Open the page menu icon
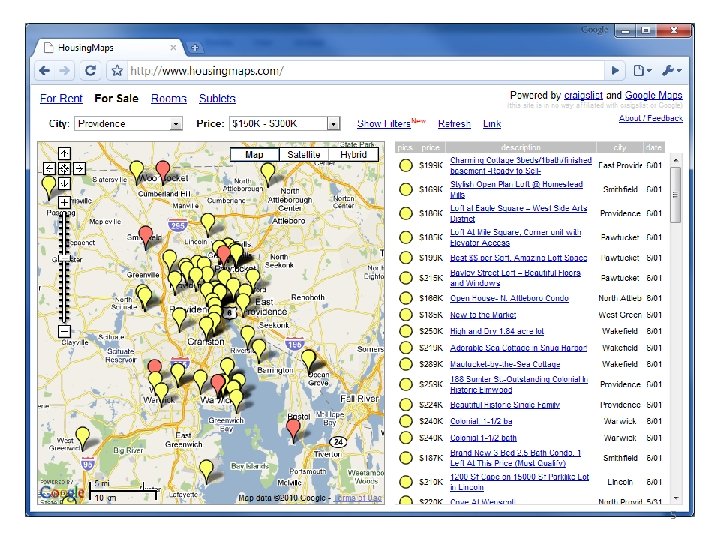 point(642,71)
